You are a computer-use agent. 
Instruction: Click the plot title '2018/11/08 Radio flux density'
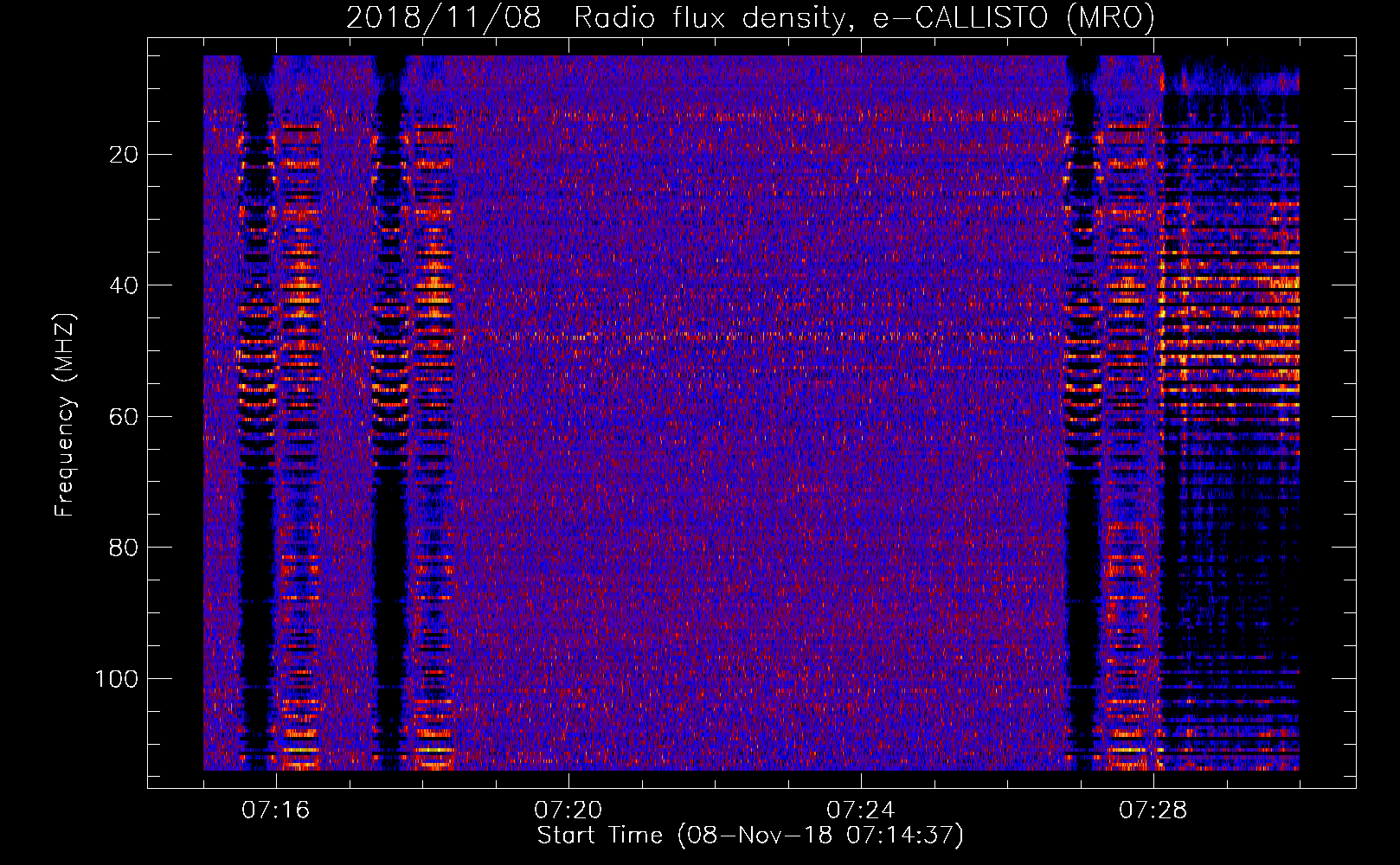pyautogui.click(x=750, y=17)
